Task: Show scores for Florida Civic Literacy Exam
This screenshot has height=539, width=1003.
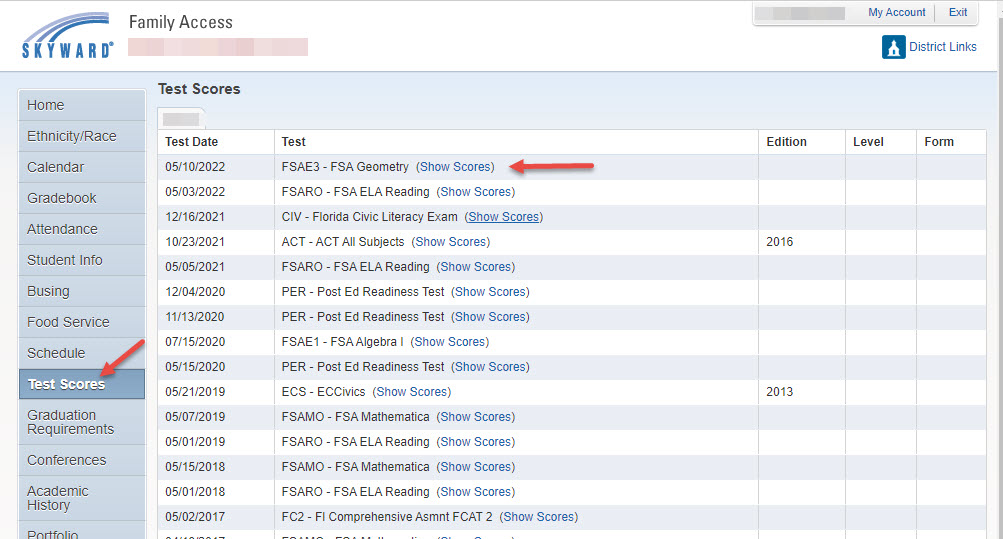Action: pos(504,217)
